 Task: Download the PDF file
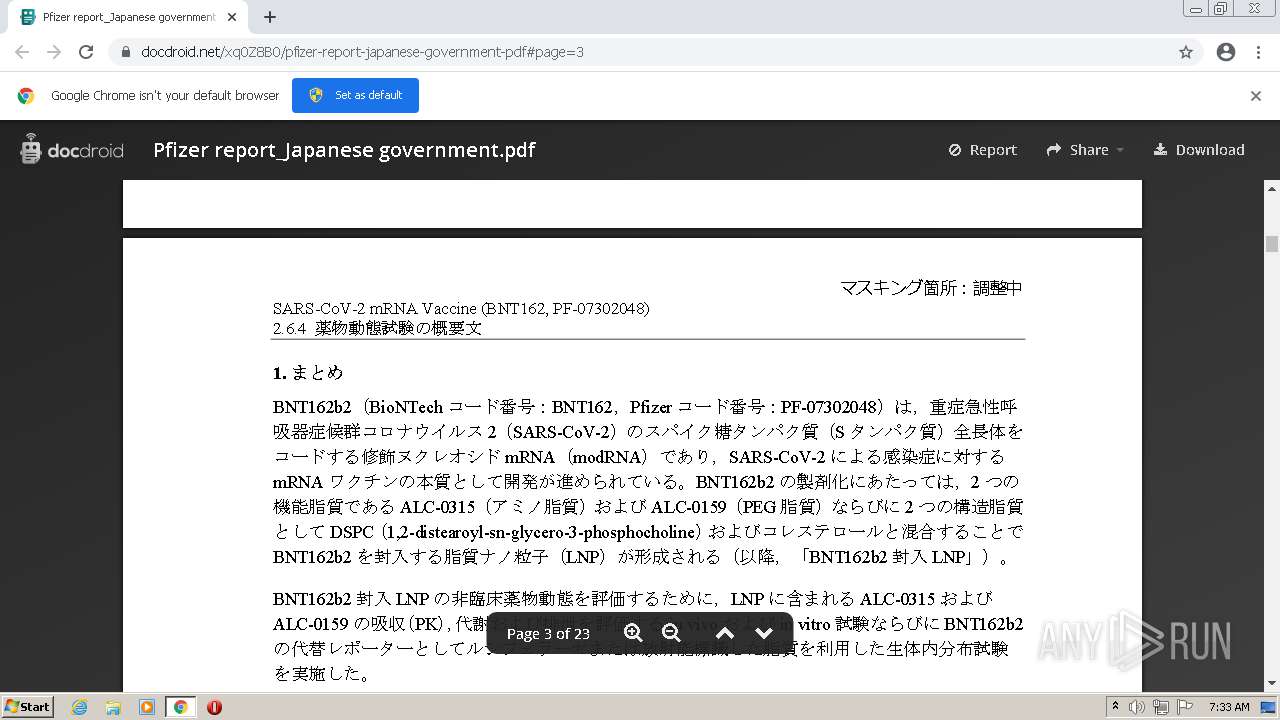click(1199, 150)
